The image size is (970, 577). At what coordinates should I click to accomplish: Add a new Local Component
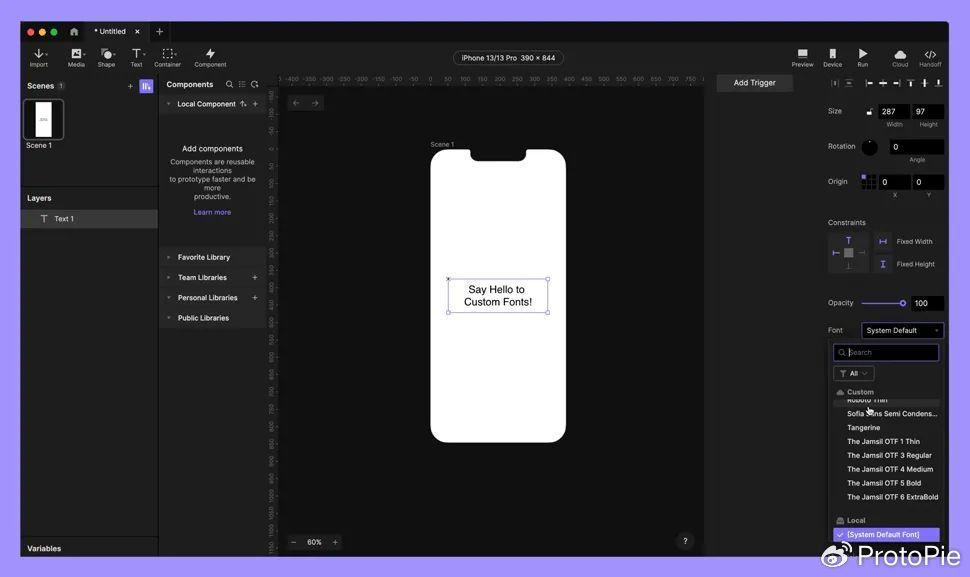coord(255,104)
